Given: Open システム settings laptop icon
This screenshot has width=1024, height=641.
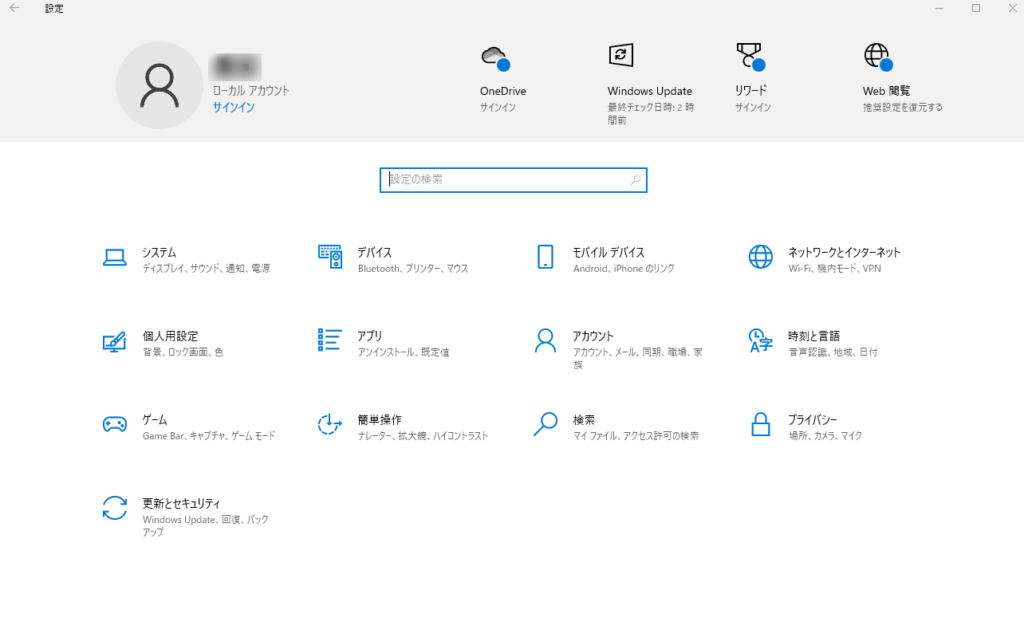Looking at the screenshot, I should point(115,258).
